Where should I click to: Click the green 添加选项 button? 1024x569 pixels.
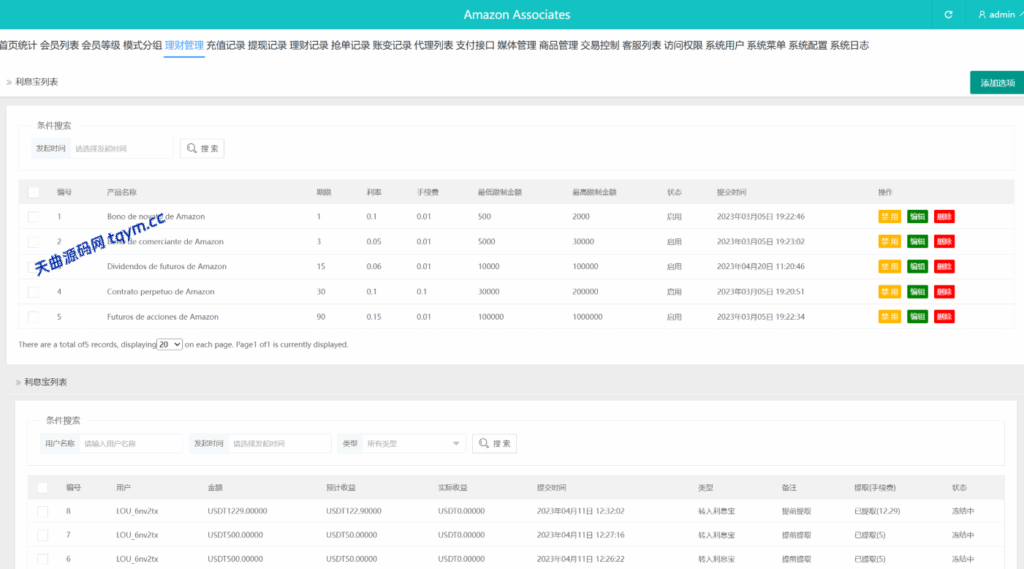(x=997, y=83)
